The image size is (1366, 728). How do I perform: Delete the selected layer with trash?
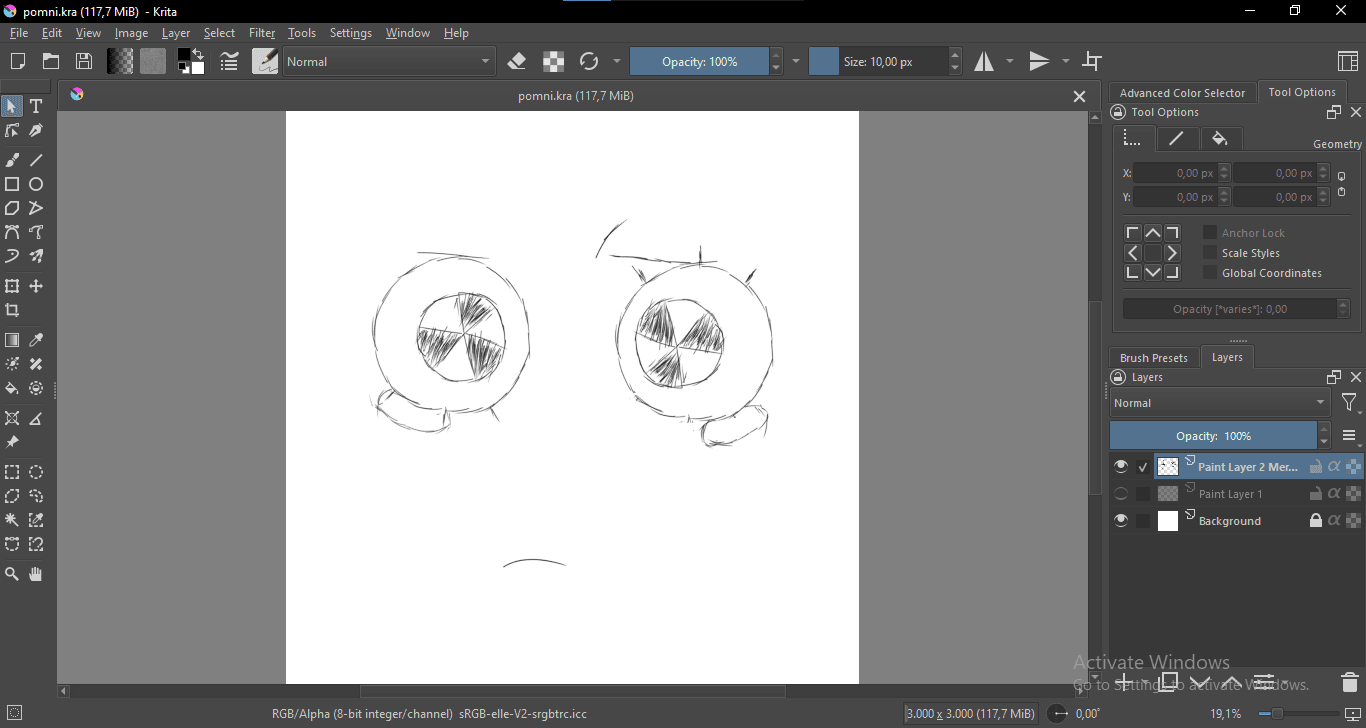(1350, 683)
